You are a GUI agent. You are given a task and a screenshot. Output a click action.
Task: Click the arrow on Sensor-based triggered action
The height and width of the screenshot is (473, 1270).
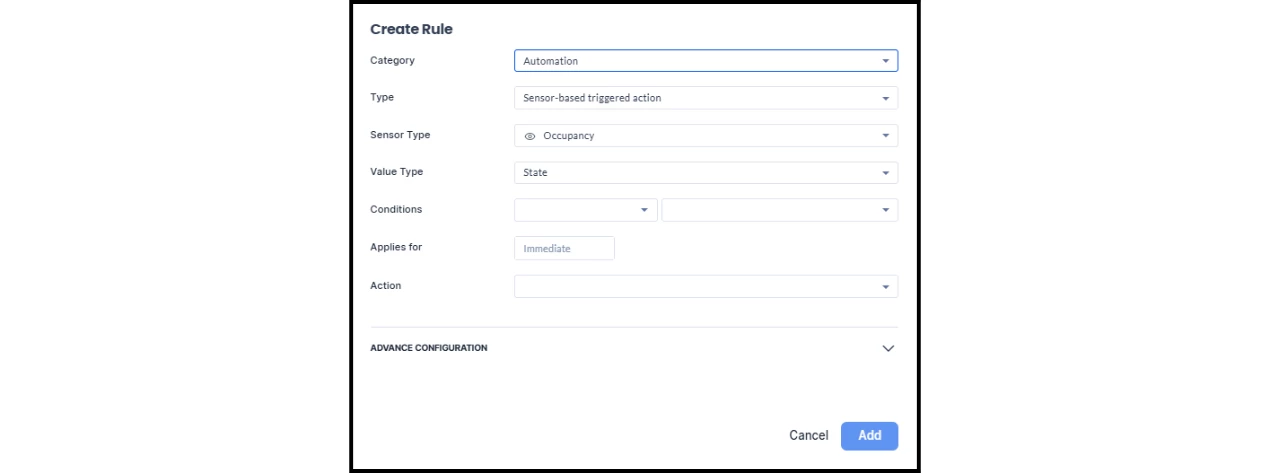885,98
